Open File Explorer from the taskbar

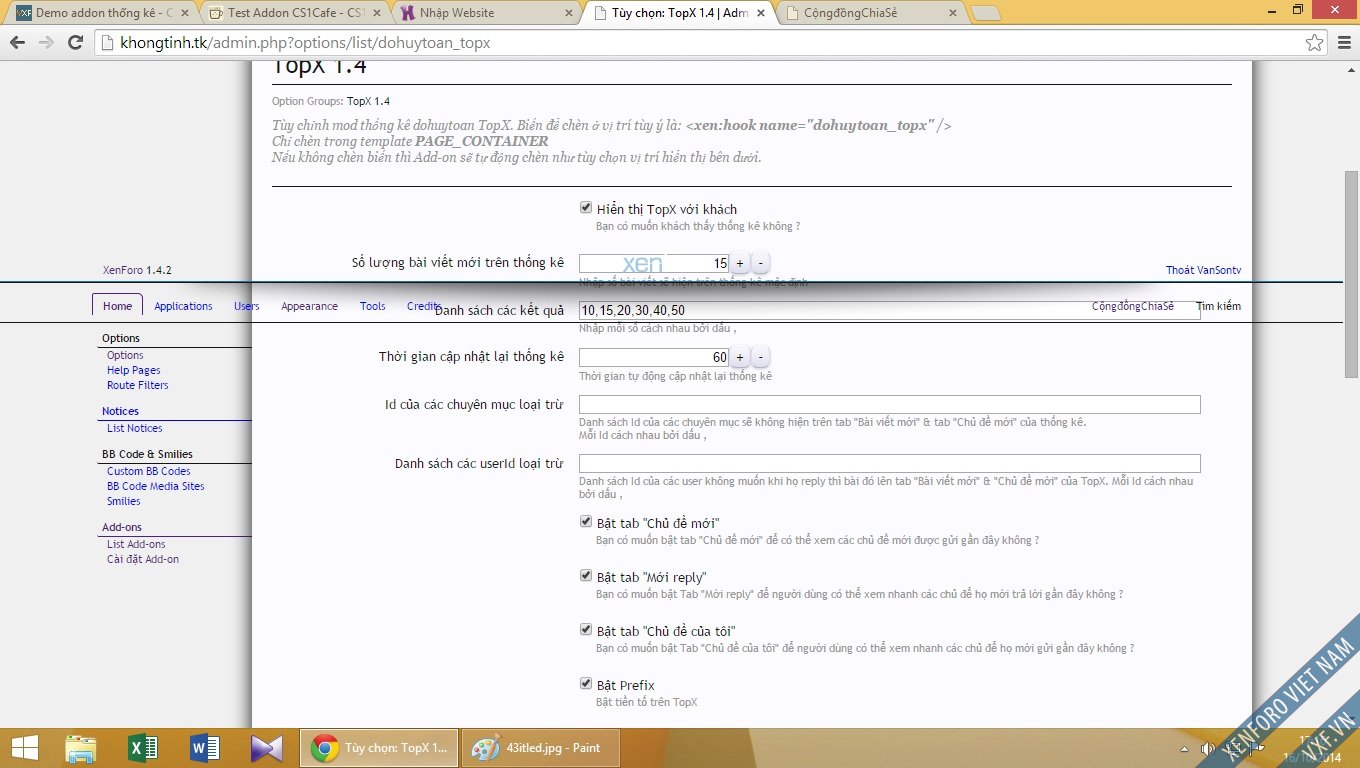(x=81, y=748)
